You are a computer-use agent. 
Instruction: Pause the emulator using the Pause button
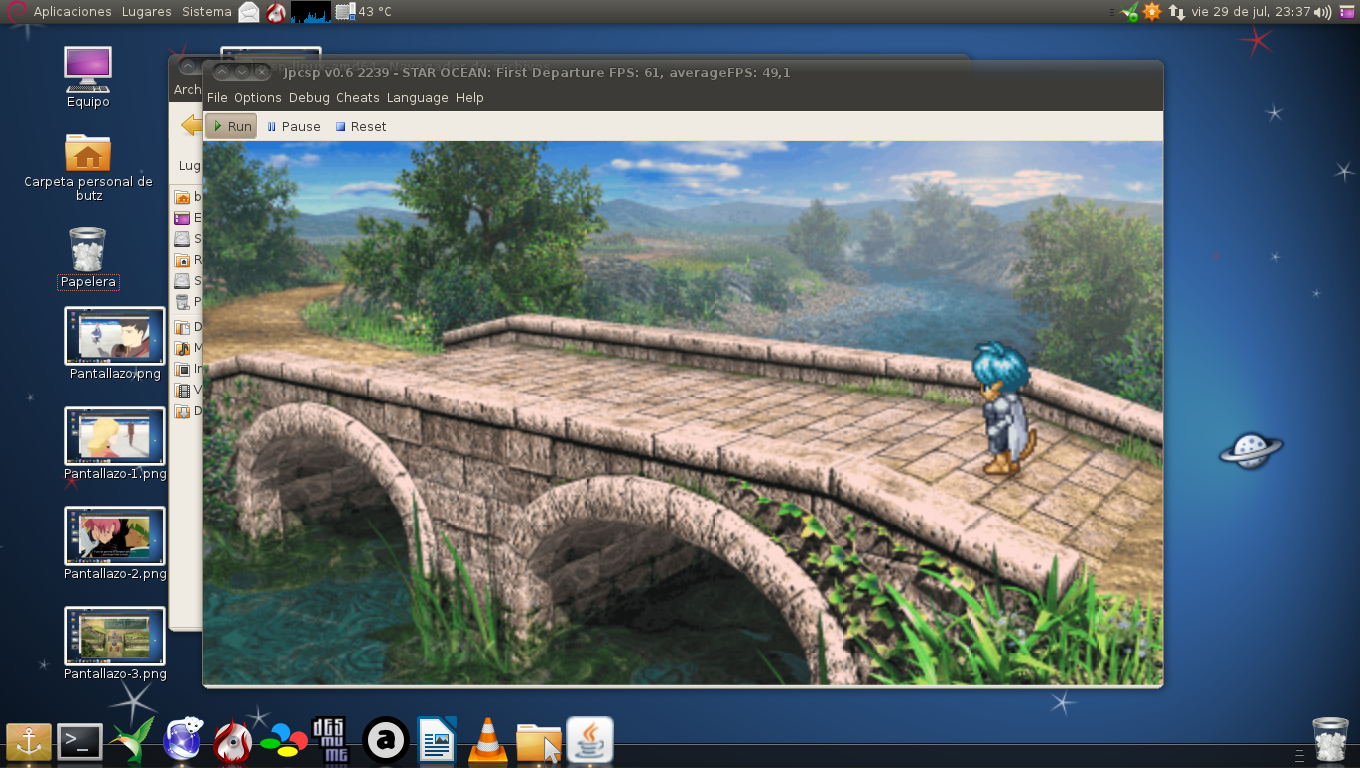[293, 127]
